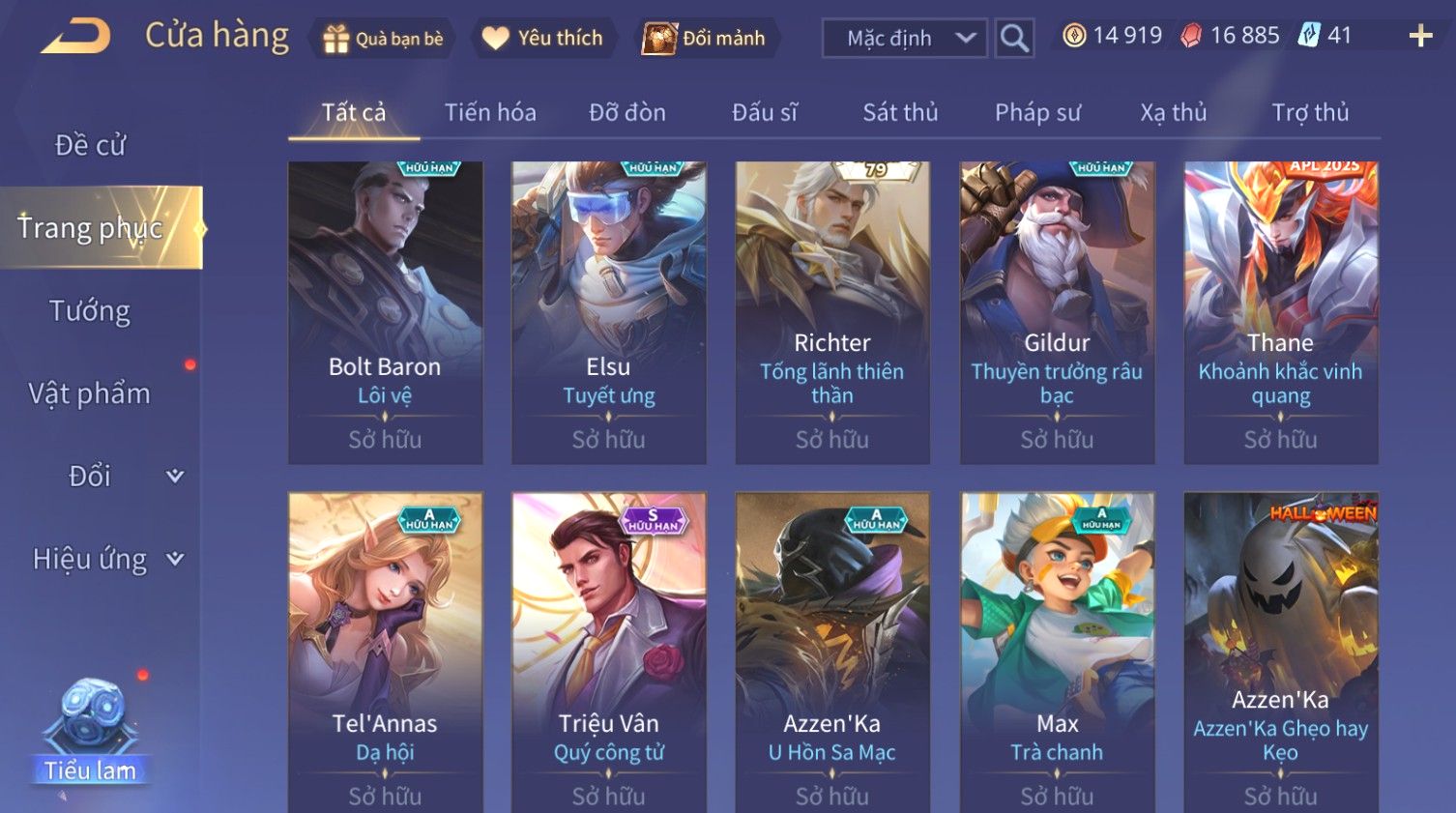Select Tướng in the sidebar
The height and width of the screenshot is (813, 1456).
(90, 311)
